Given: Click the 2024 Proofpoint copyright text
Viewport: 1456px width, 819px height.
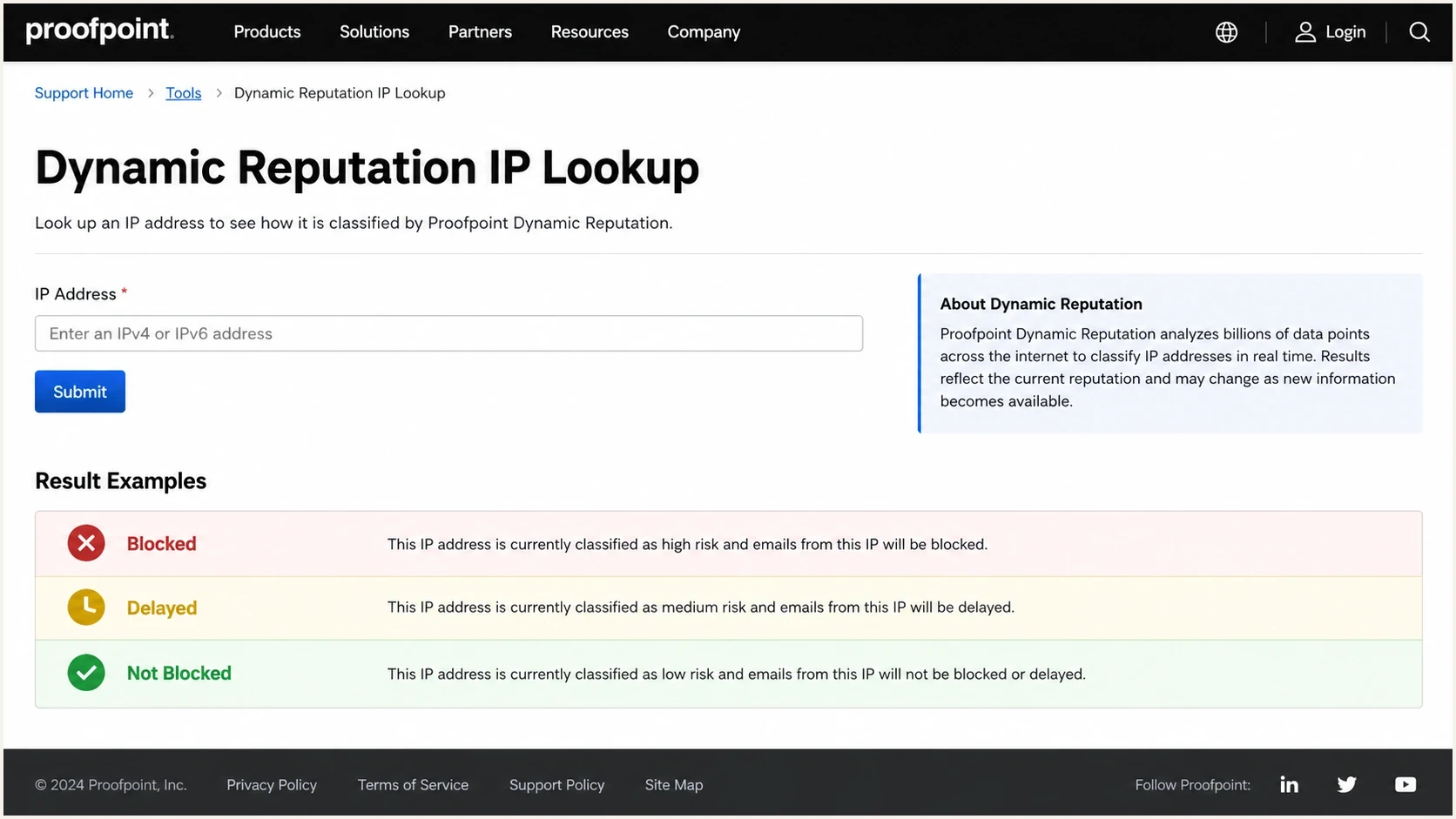Looking at the screenshot, I should (111, 785).
